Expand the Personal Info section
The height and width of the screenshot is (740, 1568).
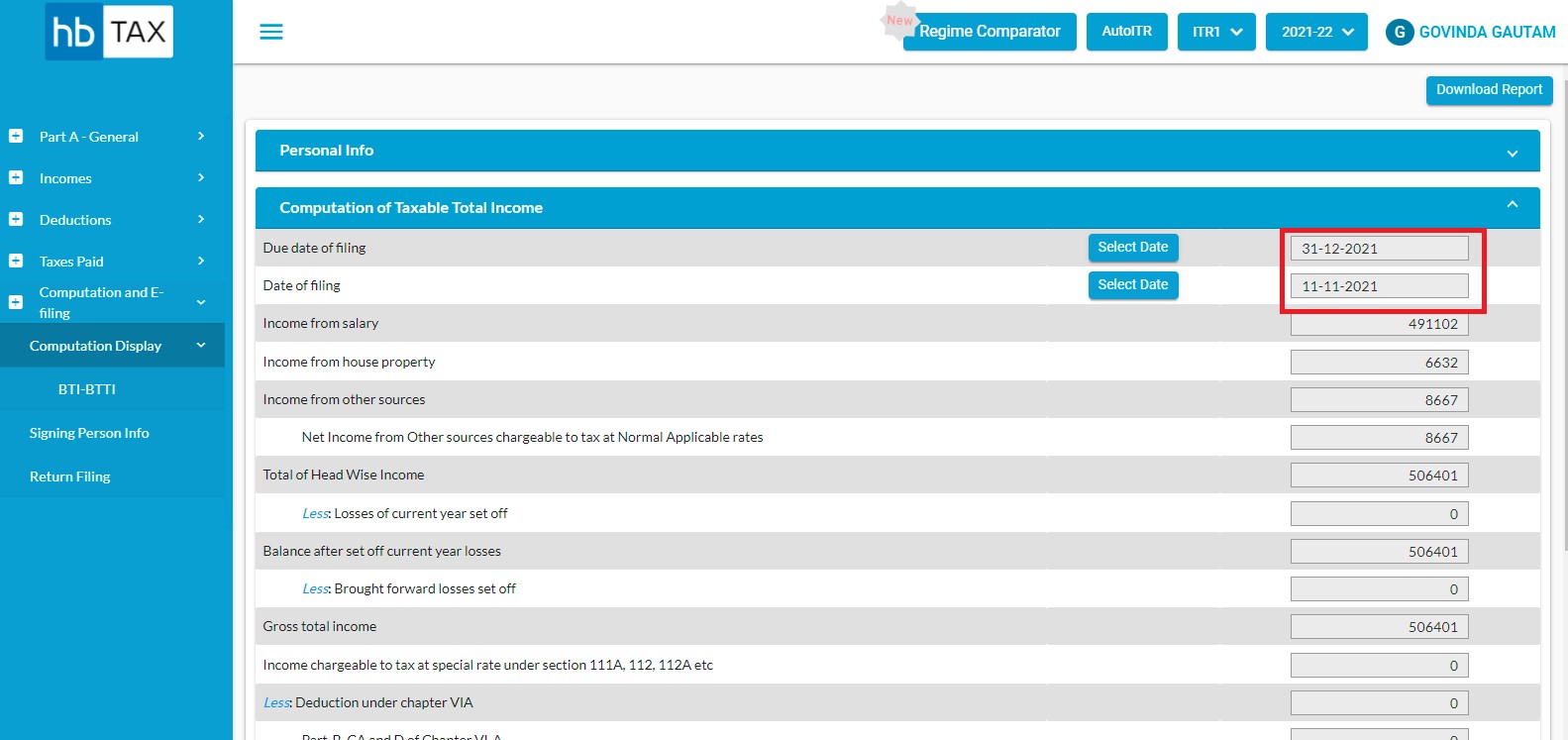pyautogui.click(x=897, y=151)
